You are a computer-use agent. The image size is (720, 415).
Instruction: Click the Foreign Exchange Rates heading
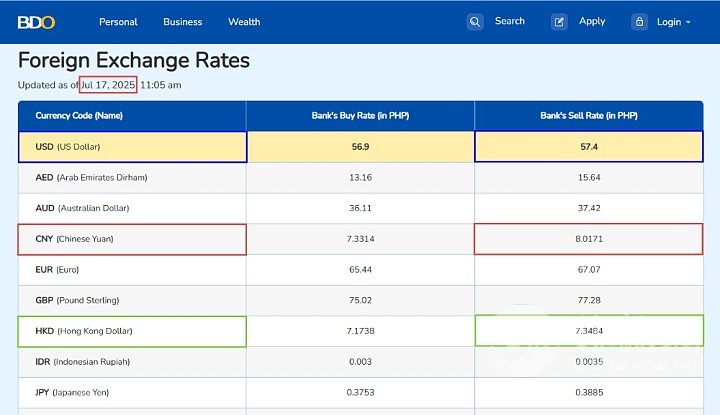[134, 60]
